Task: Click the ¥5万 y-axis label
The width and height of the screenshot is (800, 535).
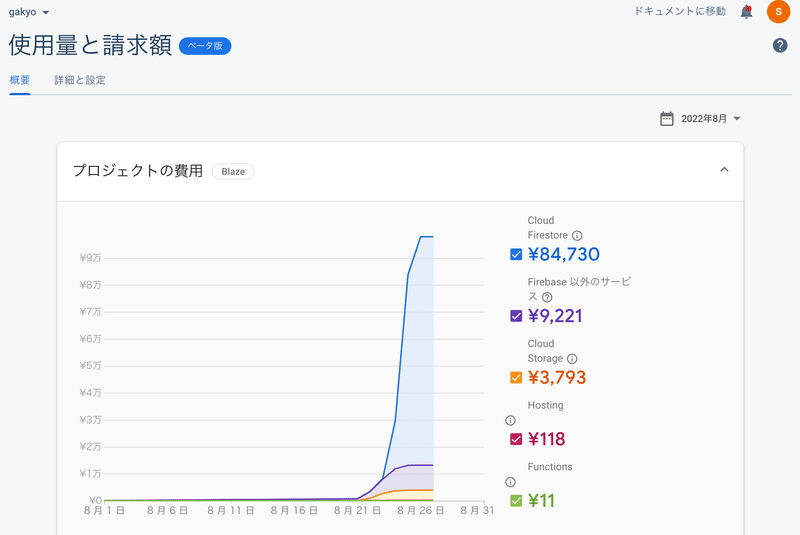Action: click(x=90, y=366)
